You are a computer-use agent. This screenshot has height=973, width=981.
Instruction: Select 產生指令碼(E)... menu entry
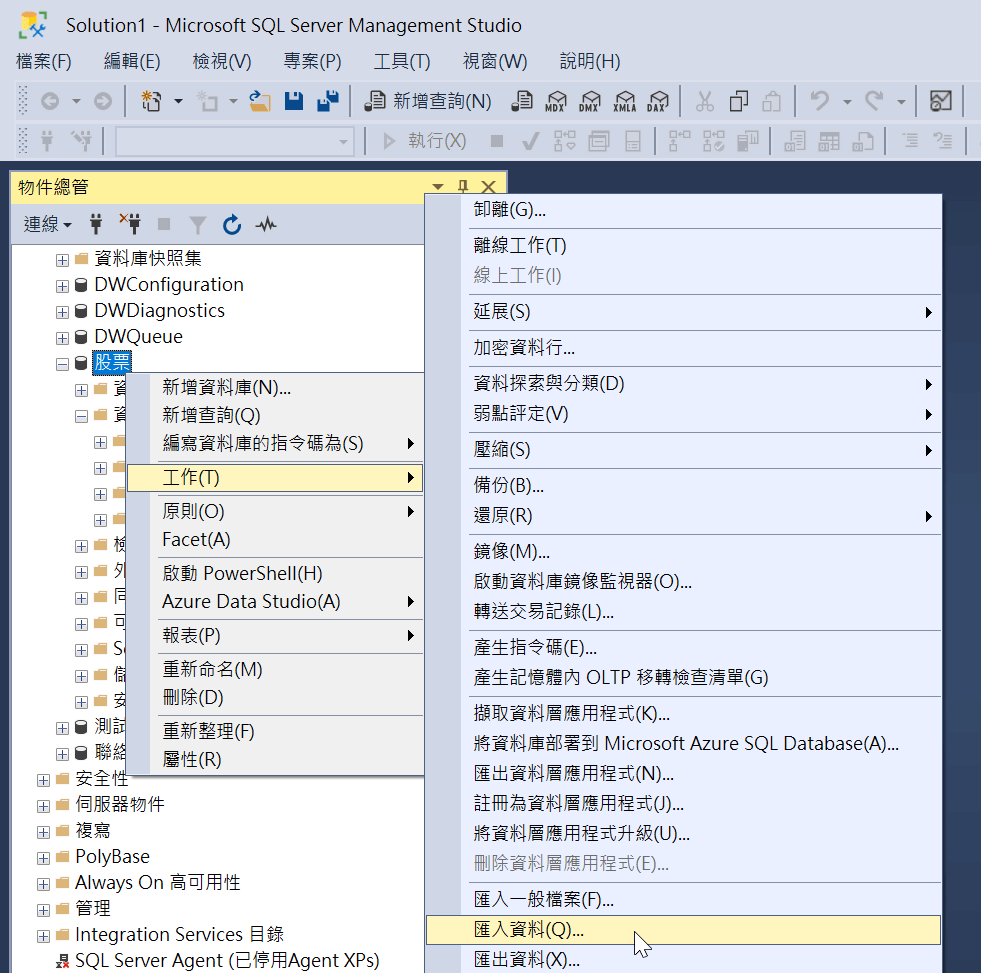click(x=683, y=647)
